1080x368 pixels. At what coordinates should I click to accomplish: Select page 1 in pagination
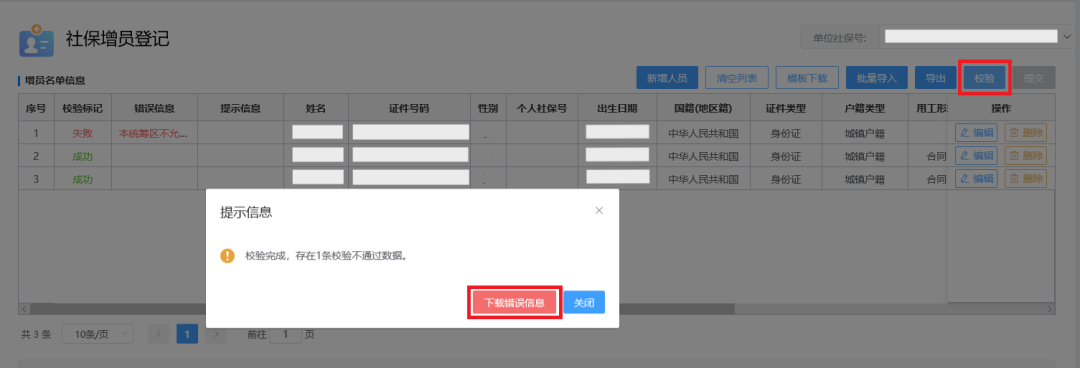coord(187,334)
